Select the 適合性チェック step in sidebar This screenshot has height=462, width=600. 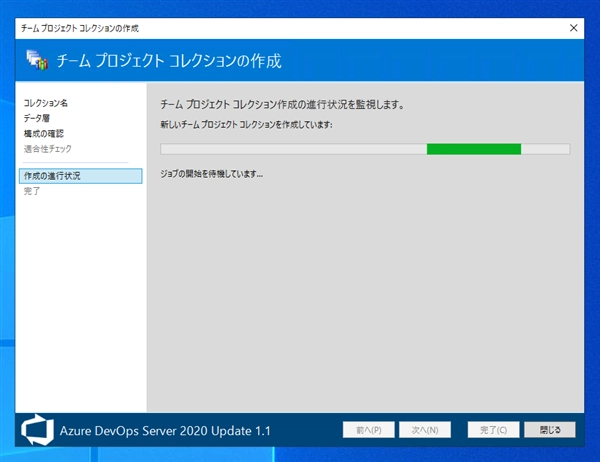pyautogui.click(x=47, y=149)
